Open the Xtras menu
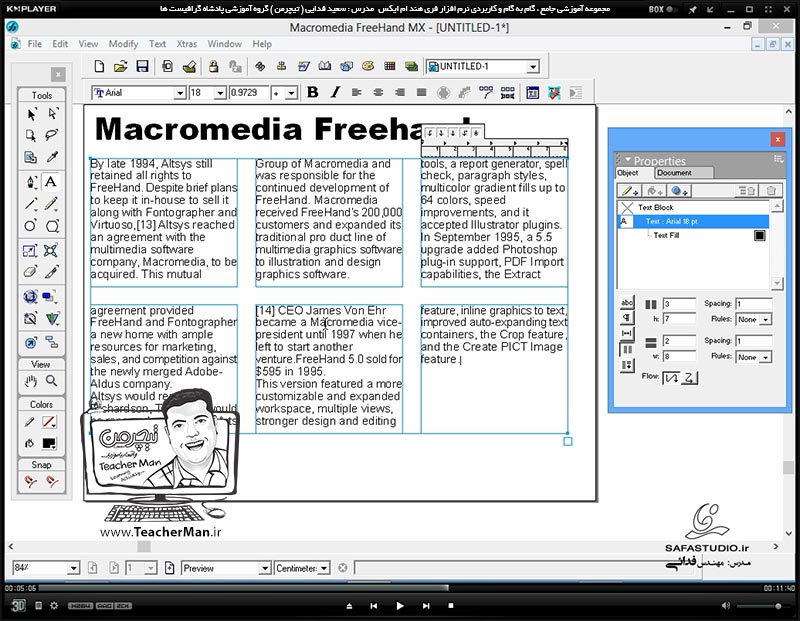The height and width of the screenshot is (621, 800). (186, 44)
